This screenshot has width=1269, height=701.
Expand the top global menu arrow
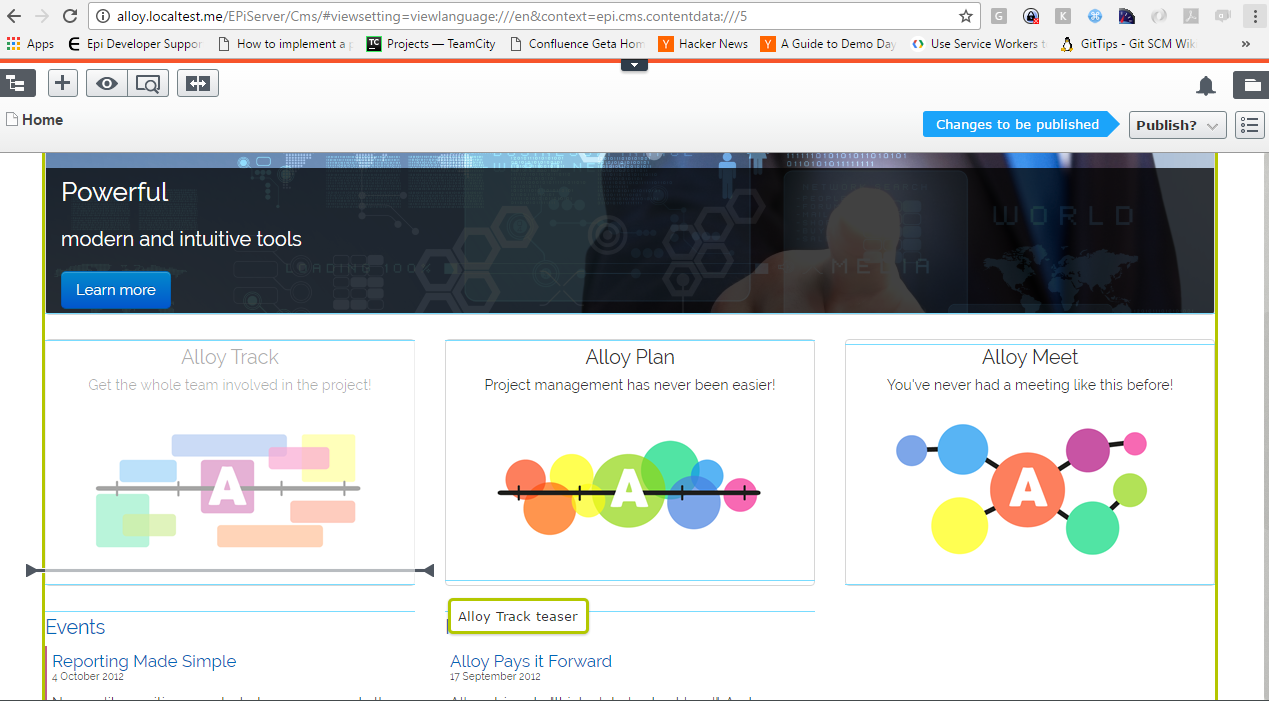635,65
